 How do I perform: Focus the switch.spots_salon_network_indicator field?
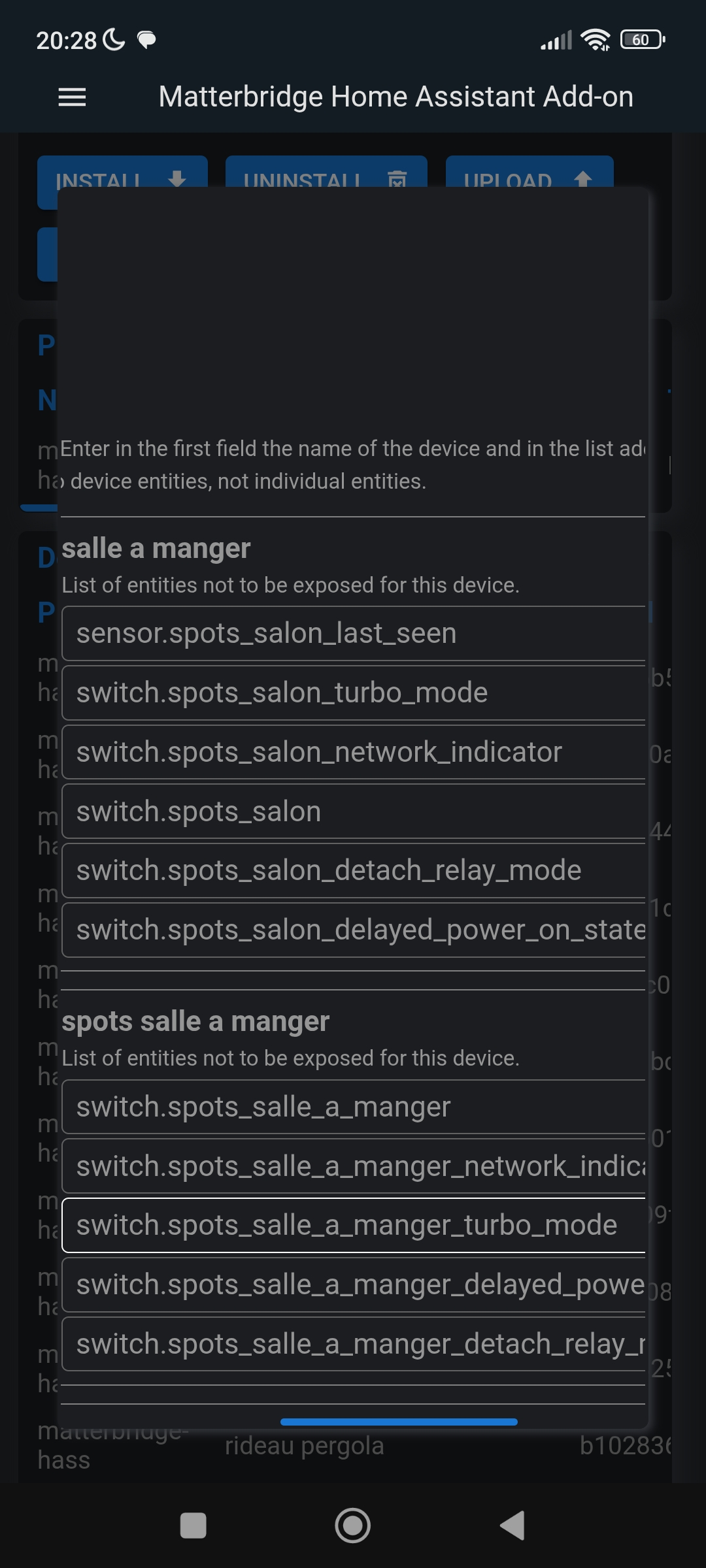pos(353,753)
